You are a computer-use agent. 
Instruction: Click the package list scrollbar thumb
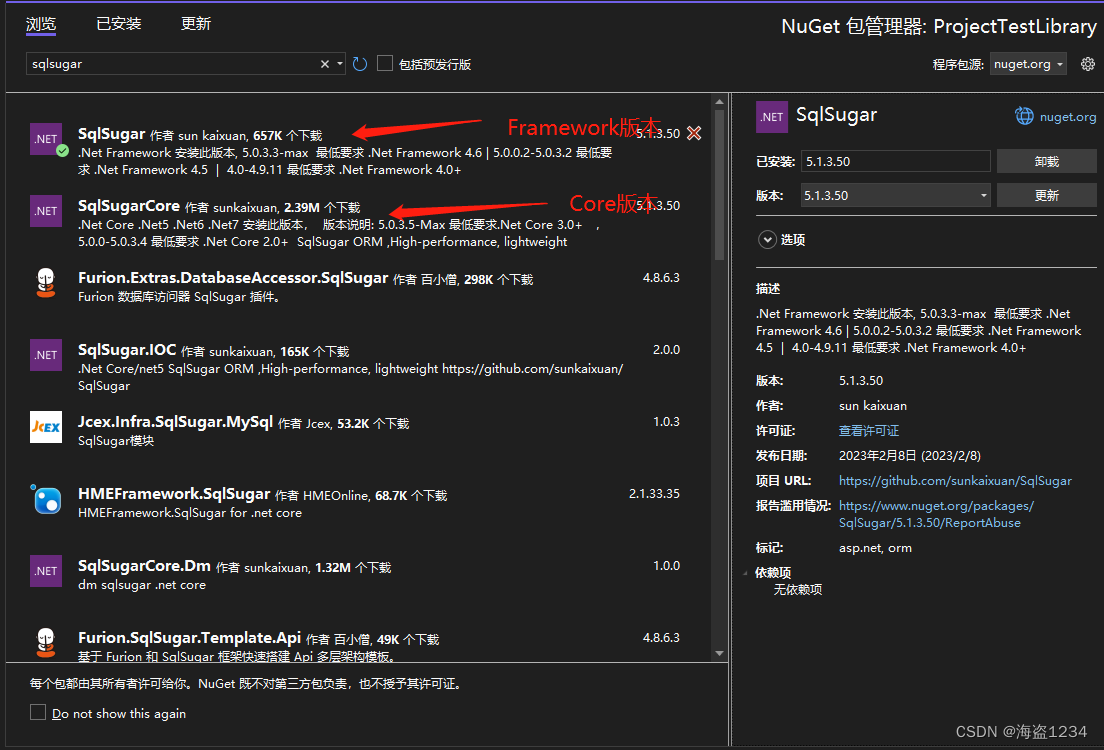pyautogui.click(x=719, y=185)
